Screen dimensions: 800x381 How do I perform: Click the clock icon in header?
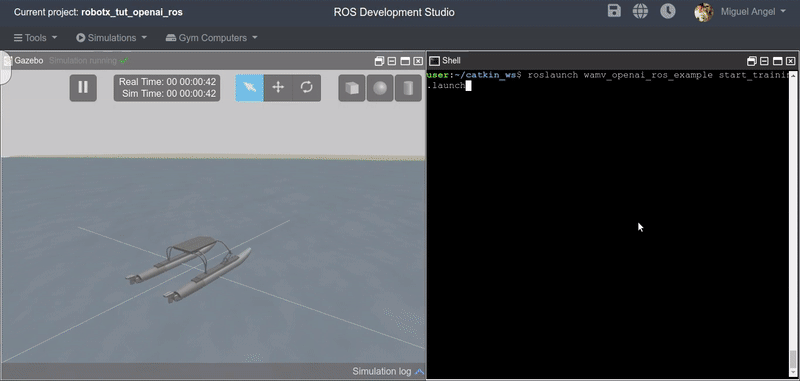(668, 11)
